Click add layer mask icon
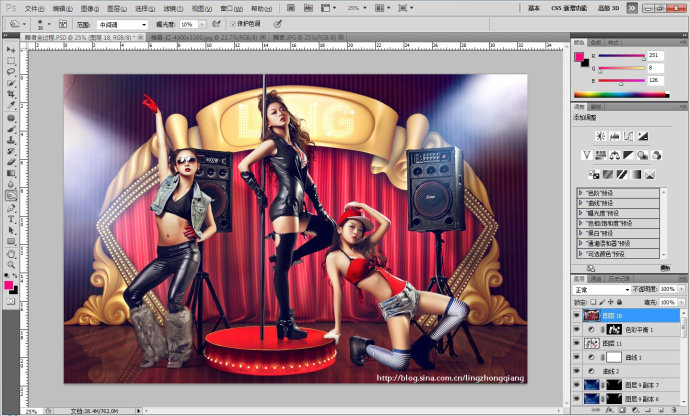This screenshot has height=416, width=690. tap(622, 410)
